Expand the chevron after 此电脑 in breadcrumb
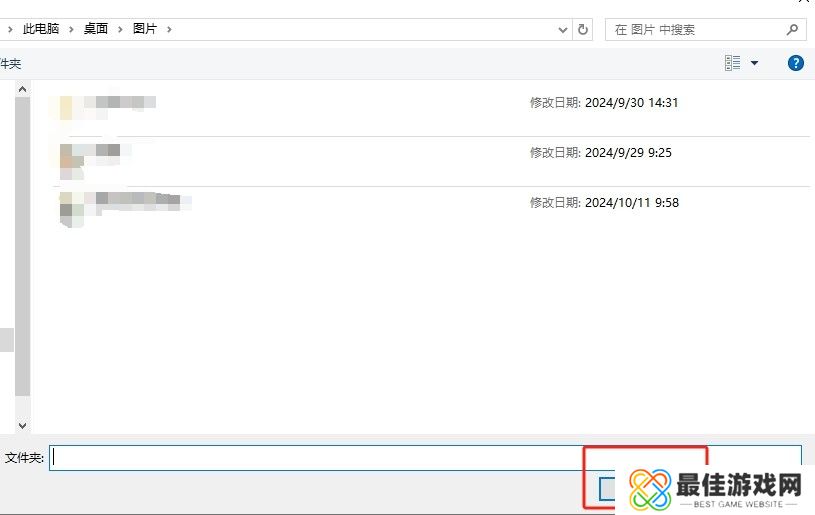The image size is (815, 515). [x=72, y=29]
